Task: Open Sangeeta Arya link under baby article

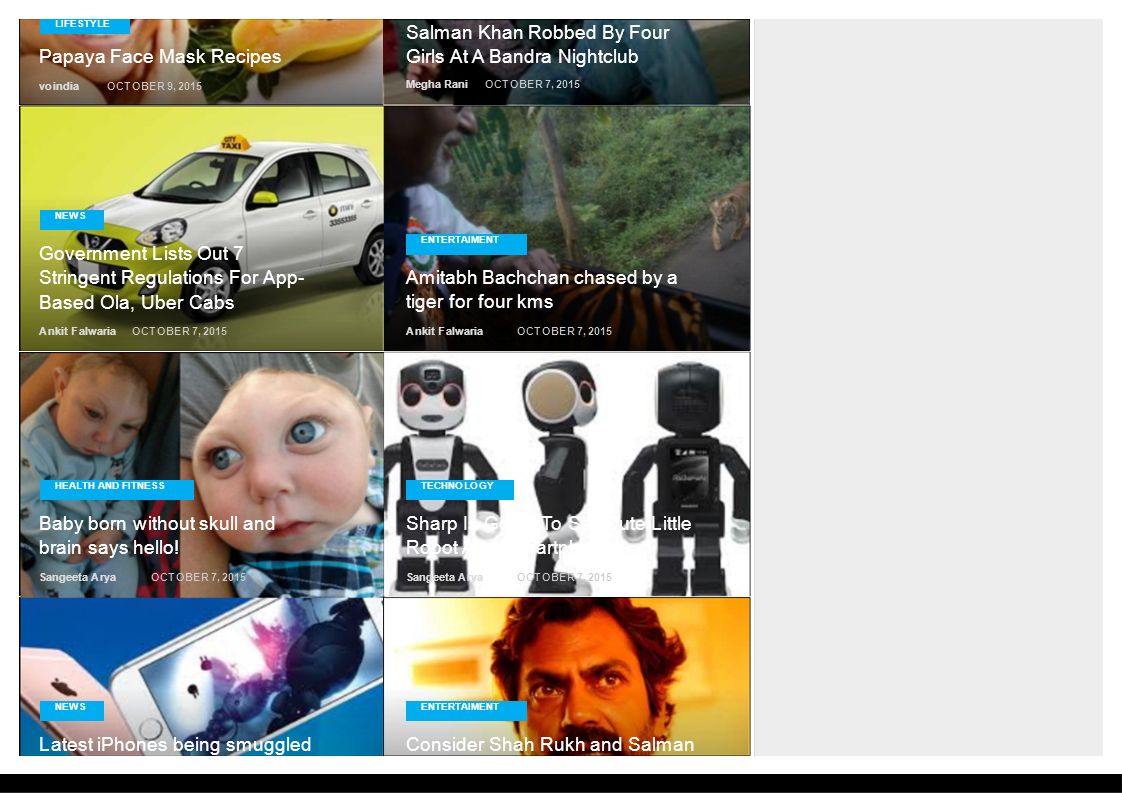Action: pos(77,577)
